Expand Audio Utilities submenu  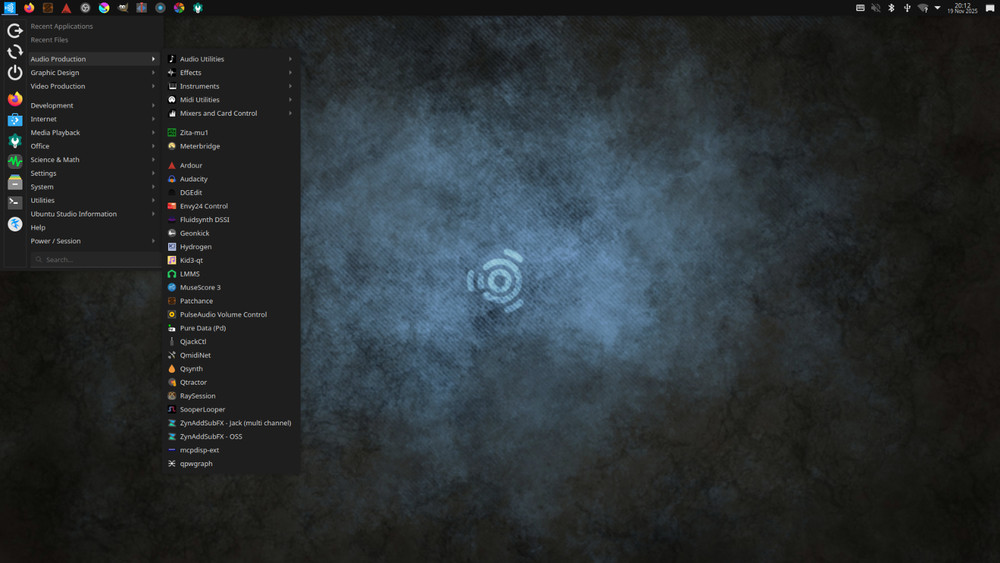click(231, 59)
